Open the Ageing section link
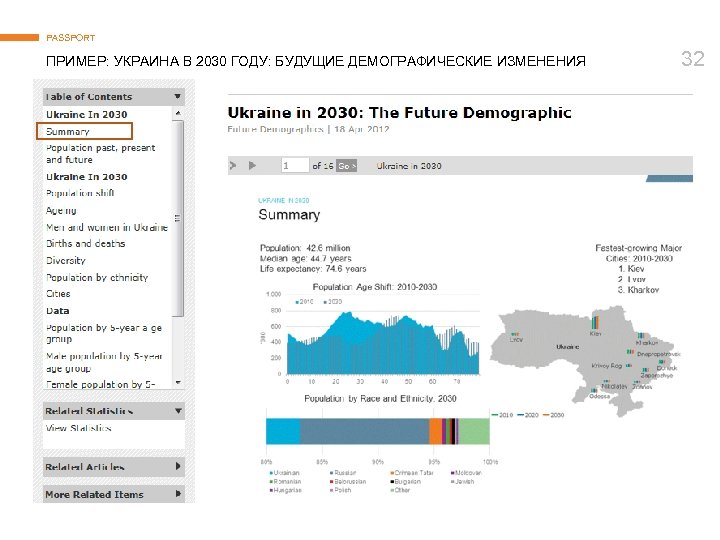The image size is (720, 540). click(61, 210)
